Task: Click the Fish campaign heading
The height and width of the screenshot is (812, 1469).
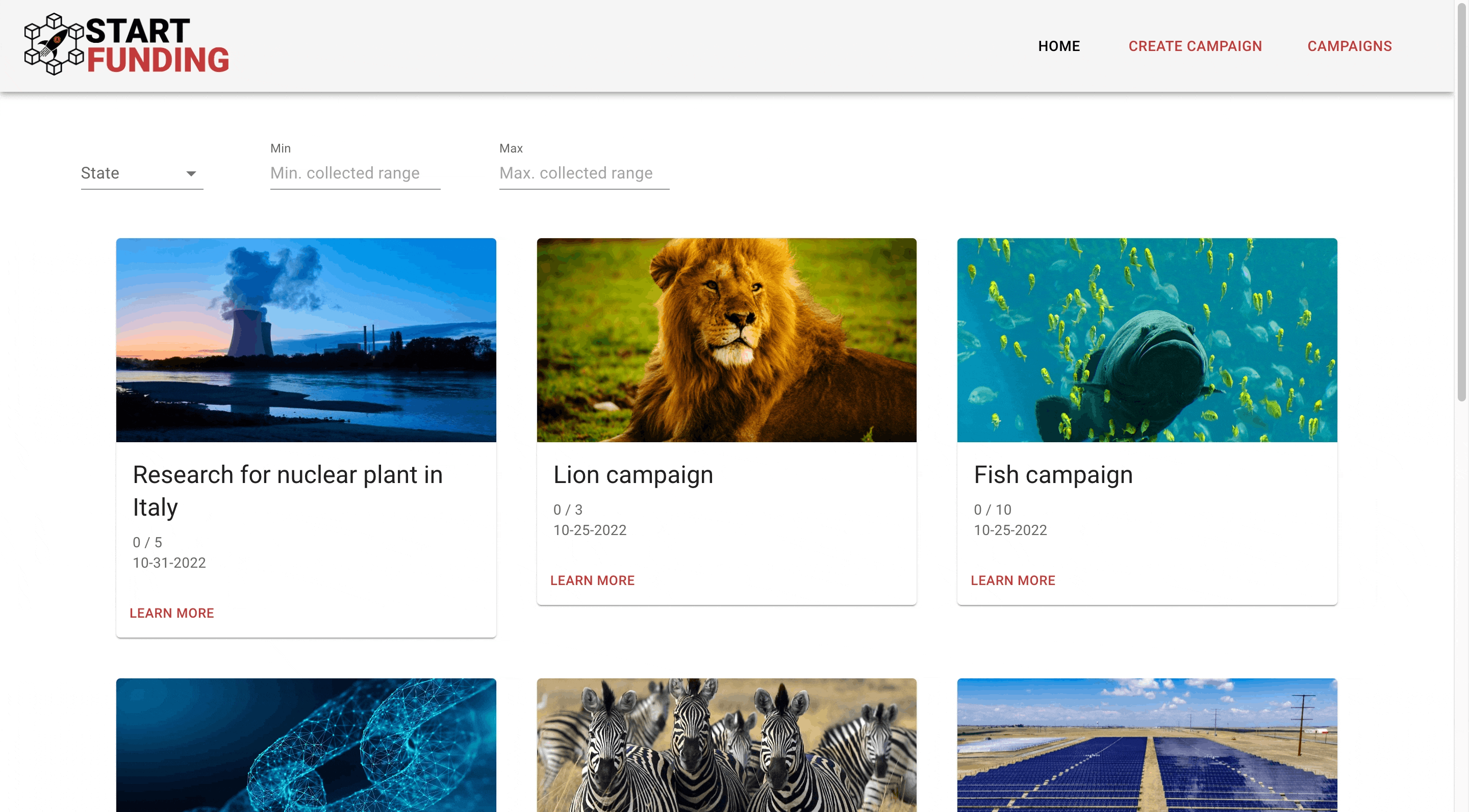Action: [x=1053, y=475]
